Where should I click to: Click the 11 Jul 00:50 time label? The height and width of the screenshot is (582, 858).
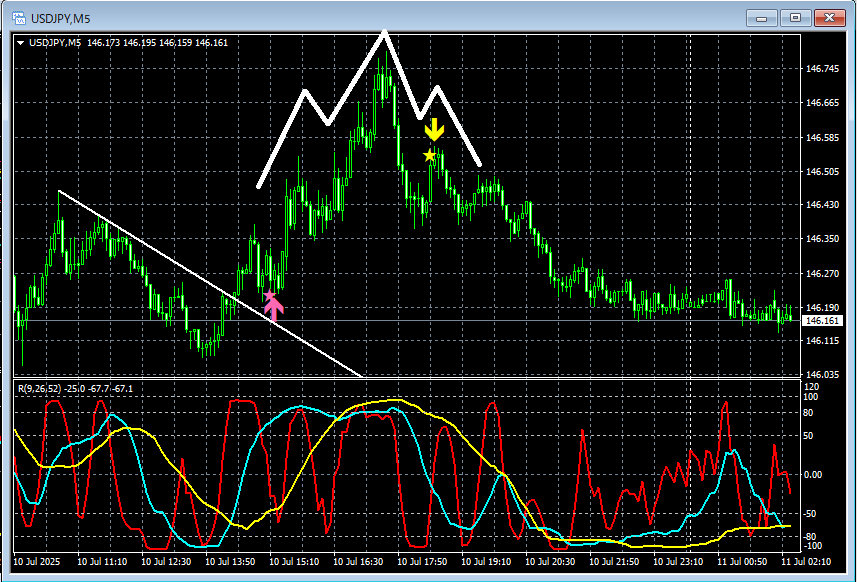[743, 562]
